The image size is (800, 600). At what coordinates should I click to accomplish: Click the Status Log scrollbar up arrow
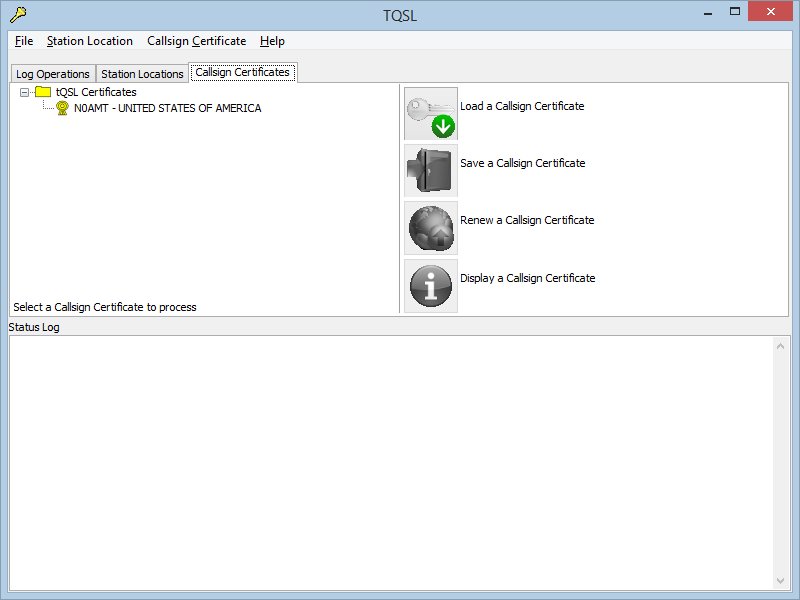pyautogui.click(x=780, y=346)
